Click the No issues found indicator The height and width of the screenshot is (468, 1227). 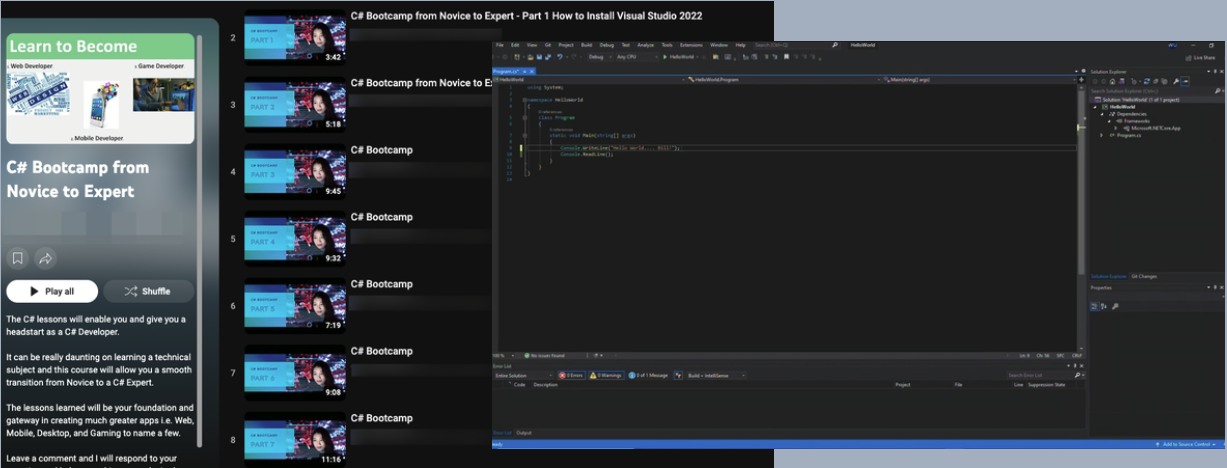tap(544, 355)
